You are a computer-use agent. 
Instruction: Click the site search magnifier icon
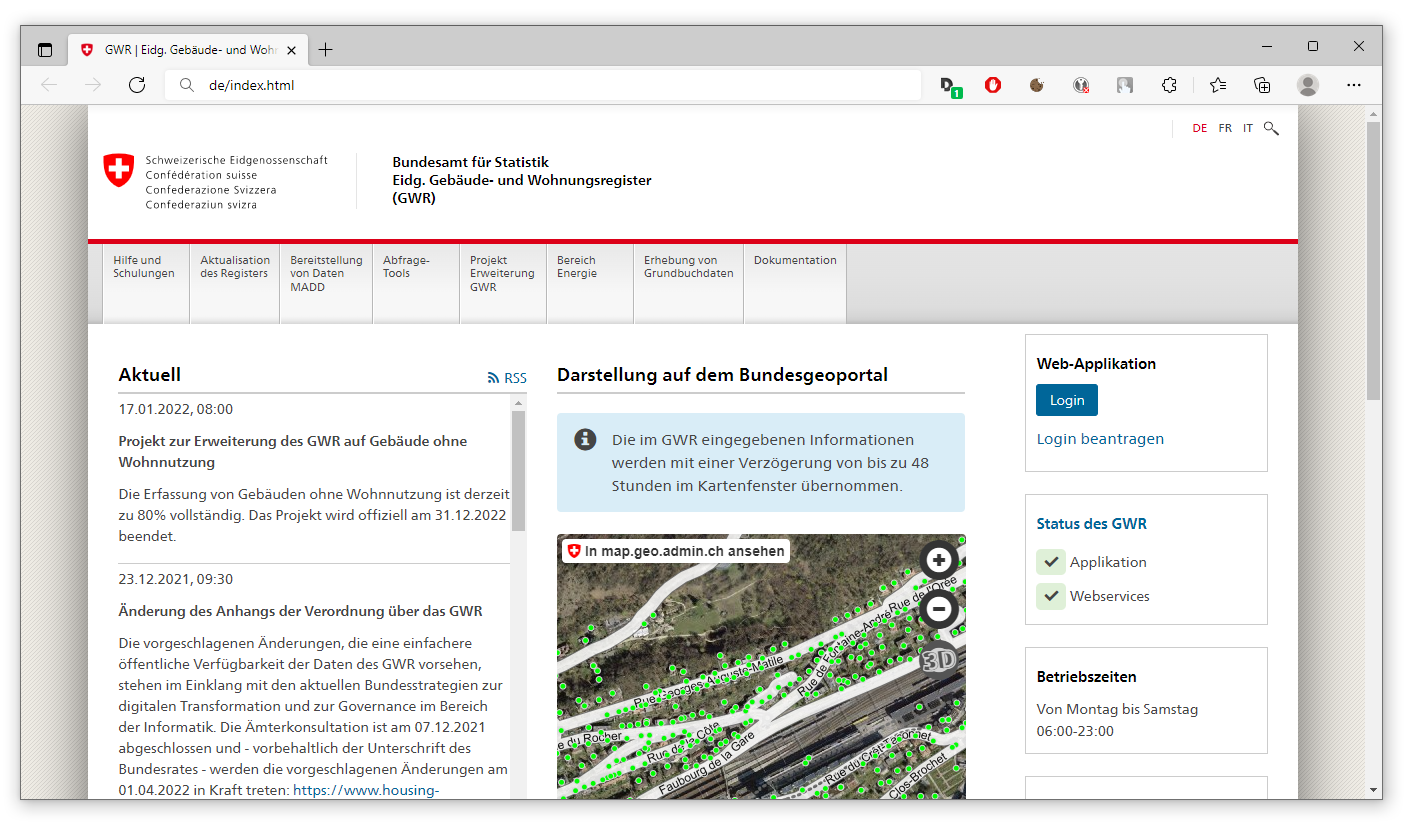coord(1271,128)
